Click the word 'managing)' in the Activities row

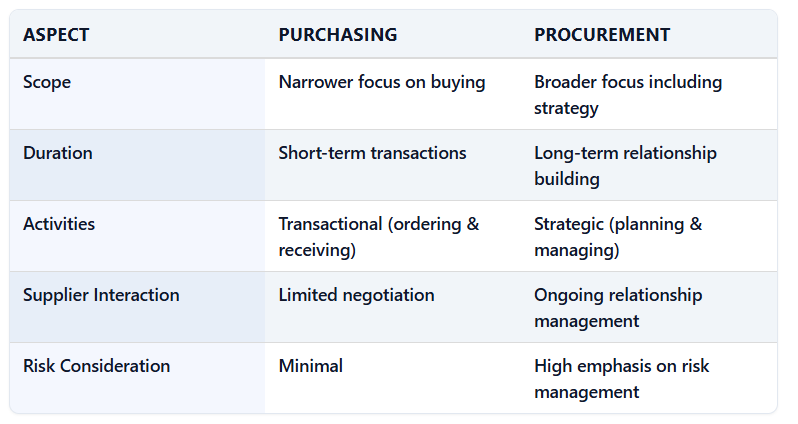(576, 250)
